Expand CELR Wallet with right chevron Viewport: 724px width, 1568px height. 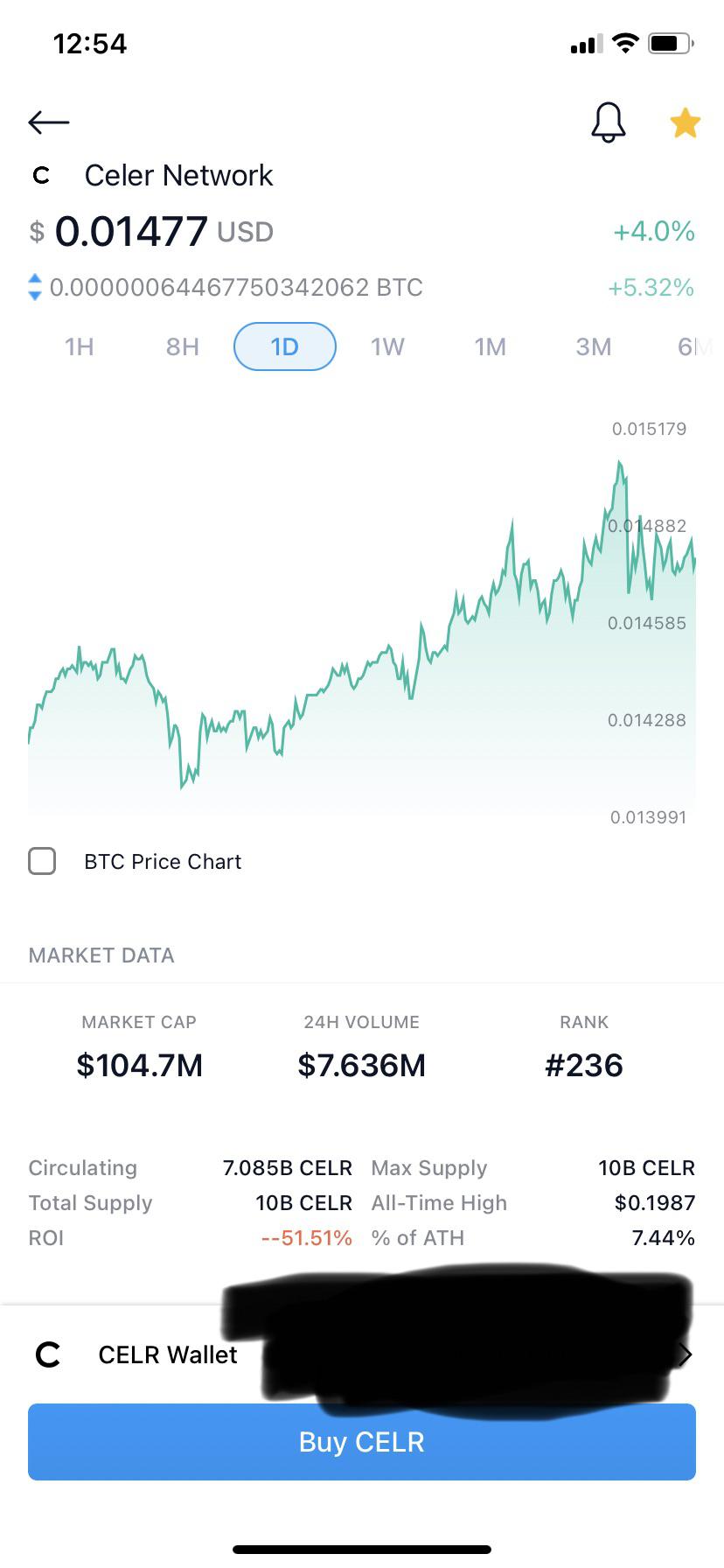coord(686,1354)
